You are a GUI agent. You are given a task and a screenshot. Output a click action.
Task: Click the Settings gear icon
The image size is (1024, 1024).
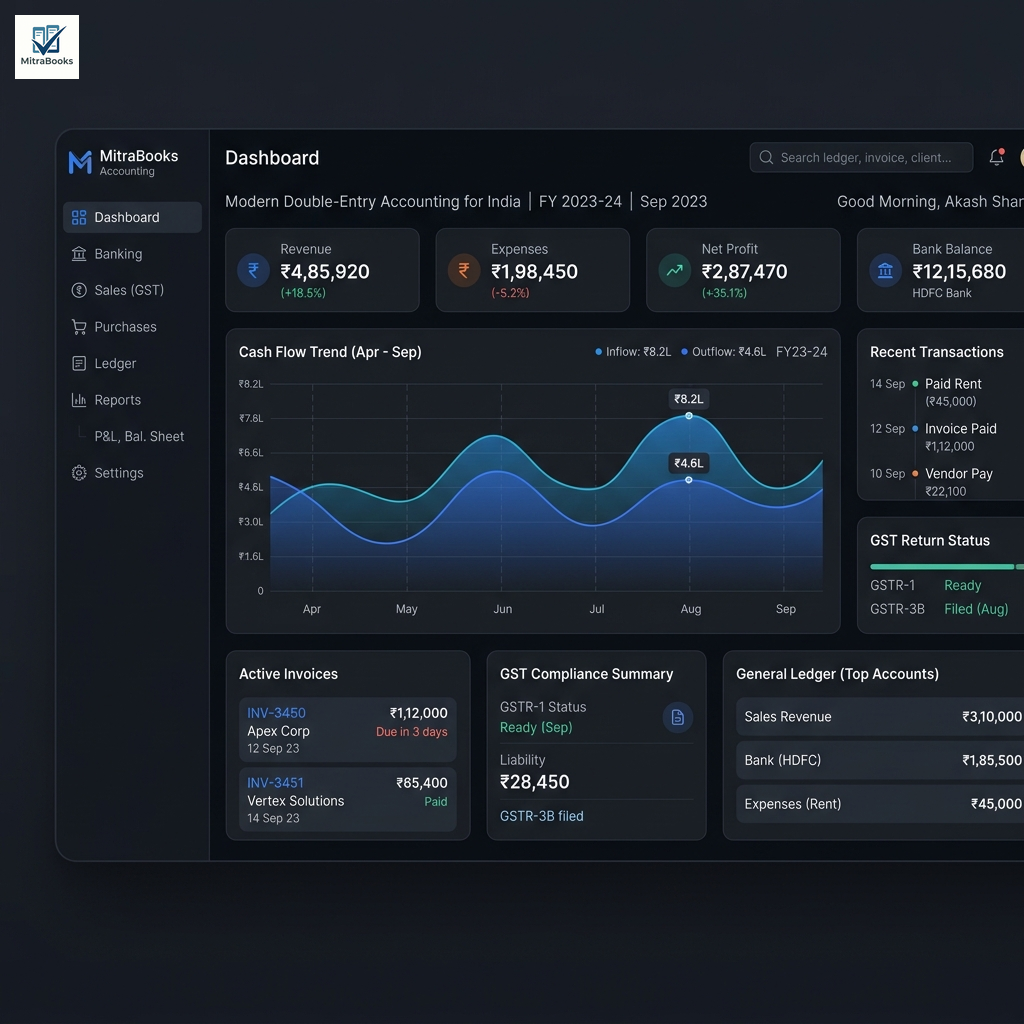(x=79, y=473)
